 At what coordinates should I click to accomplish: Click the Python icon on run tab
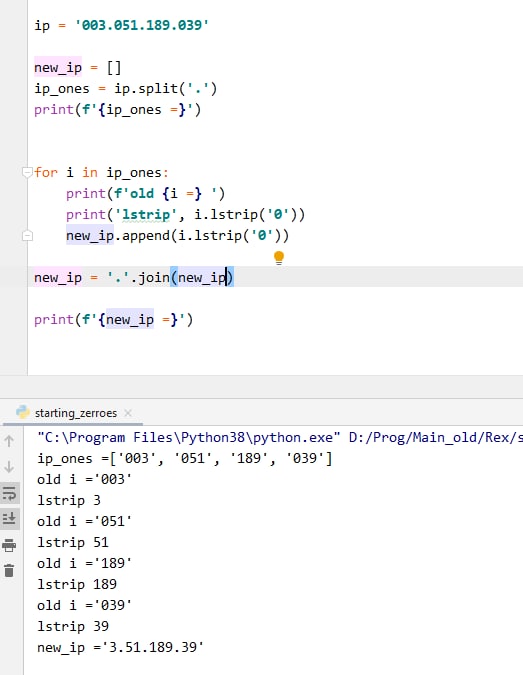23,412
